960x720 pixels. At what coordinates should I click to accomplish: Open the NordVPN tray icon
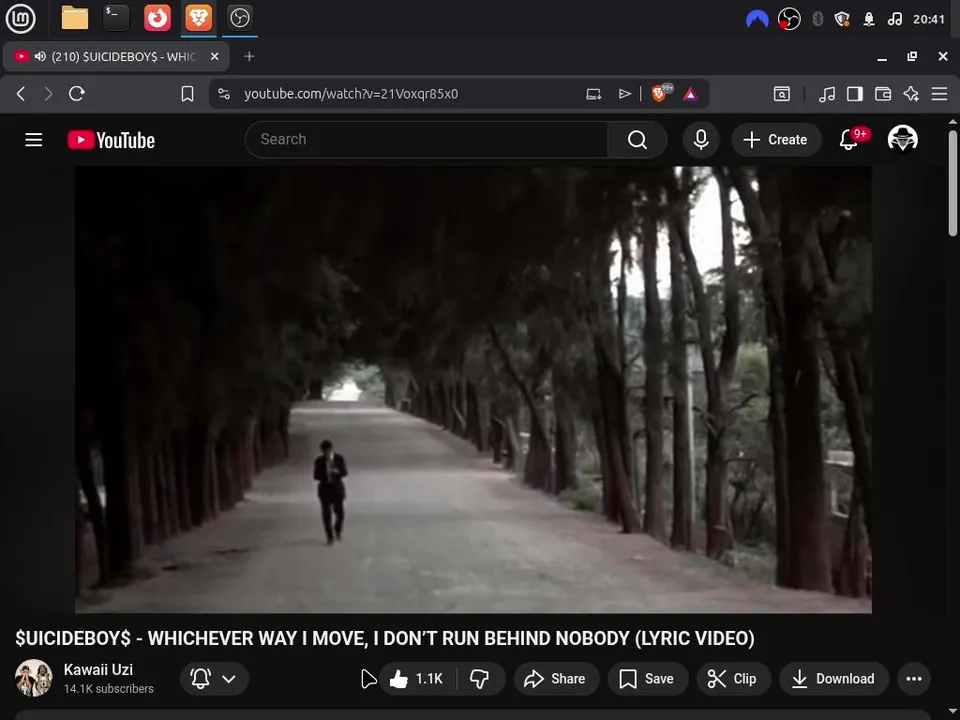coord(757,19)
